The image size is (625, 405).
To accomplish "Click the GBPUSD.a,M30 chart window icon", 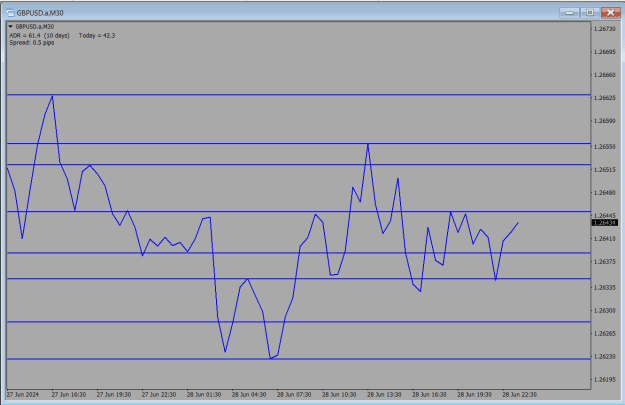I will coord(10,13).
